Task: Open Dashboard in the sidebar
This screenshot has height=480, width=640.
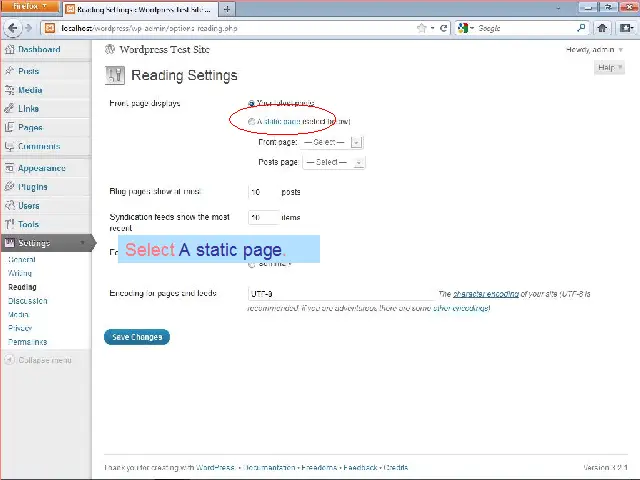Action: pyautogui.click(x=39, y=49)
